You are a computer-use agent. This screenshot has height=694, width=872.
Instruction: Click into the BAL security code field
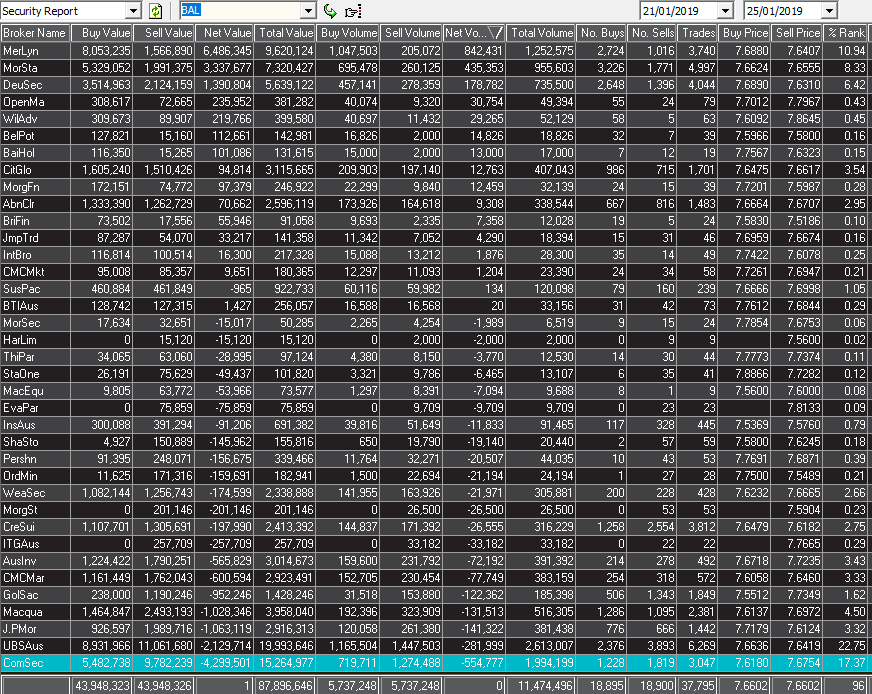click(241, 11)
